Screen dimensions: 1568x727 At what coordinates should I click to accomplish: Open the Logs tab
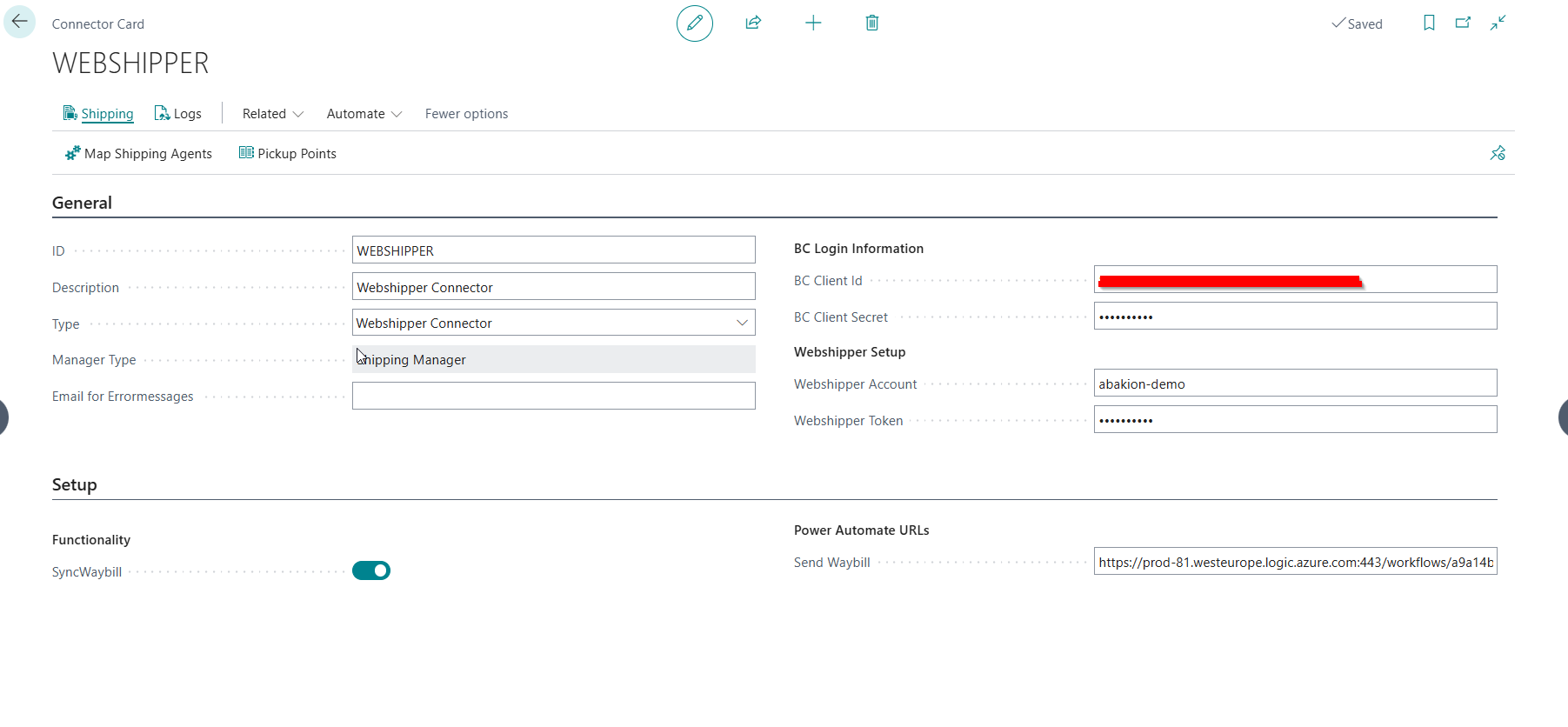178,114
